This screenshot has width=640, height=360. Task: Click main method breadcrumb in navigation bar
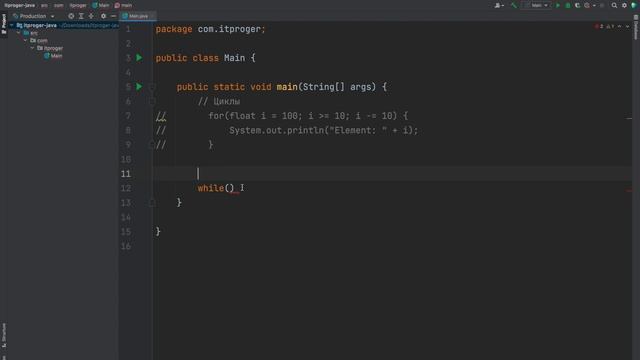[124, 5]
